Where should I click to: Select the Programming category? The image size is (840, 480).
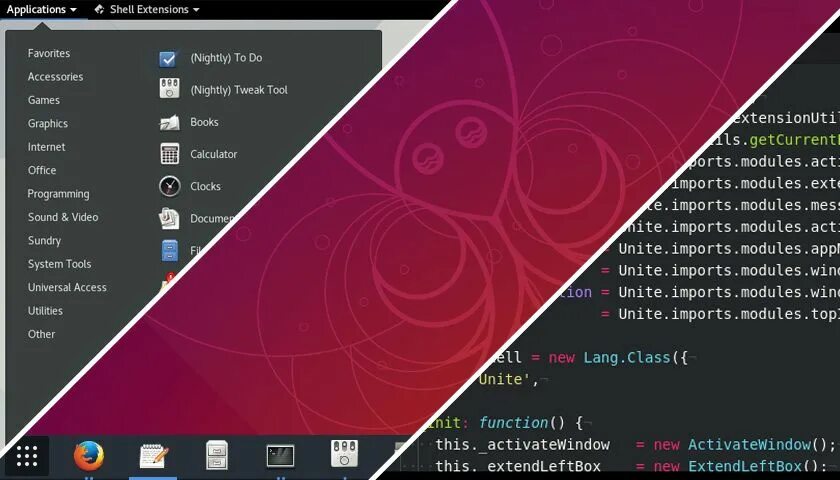pyautogui.click(x=58, y=194)
